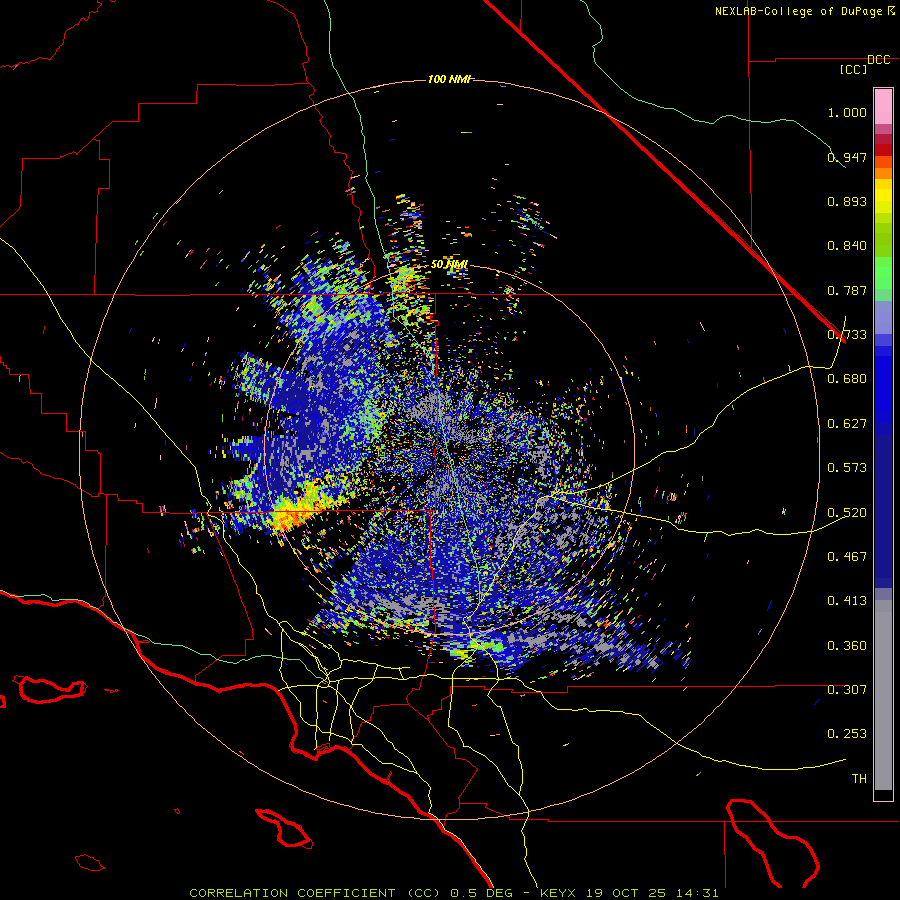The height and width of the screenshot is (900, 900).
Task: Select the 0.947 scale value
Action: point(847,157)
